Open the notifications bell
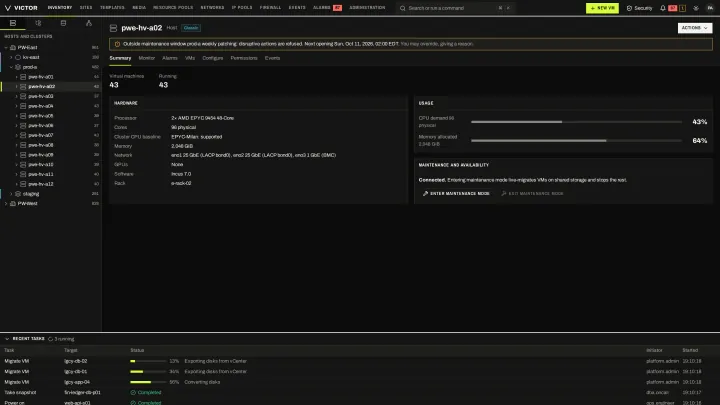This screenshot has width=720, height=405. [x=663, y=8]
